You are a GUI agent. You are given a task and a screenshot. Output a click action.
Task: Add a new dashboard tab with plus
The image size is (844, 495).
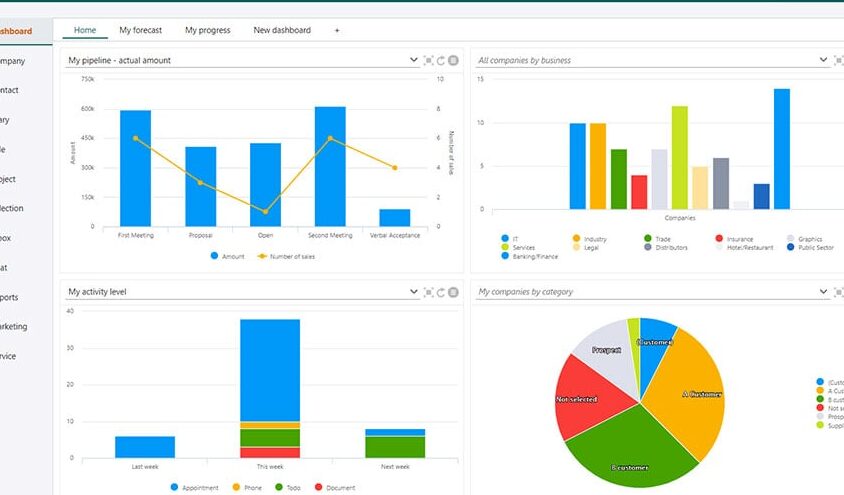[337, 31]
